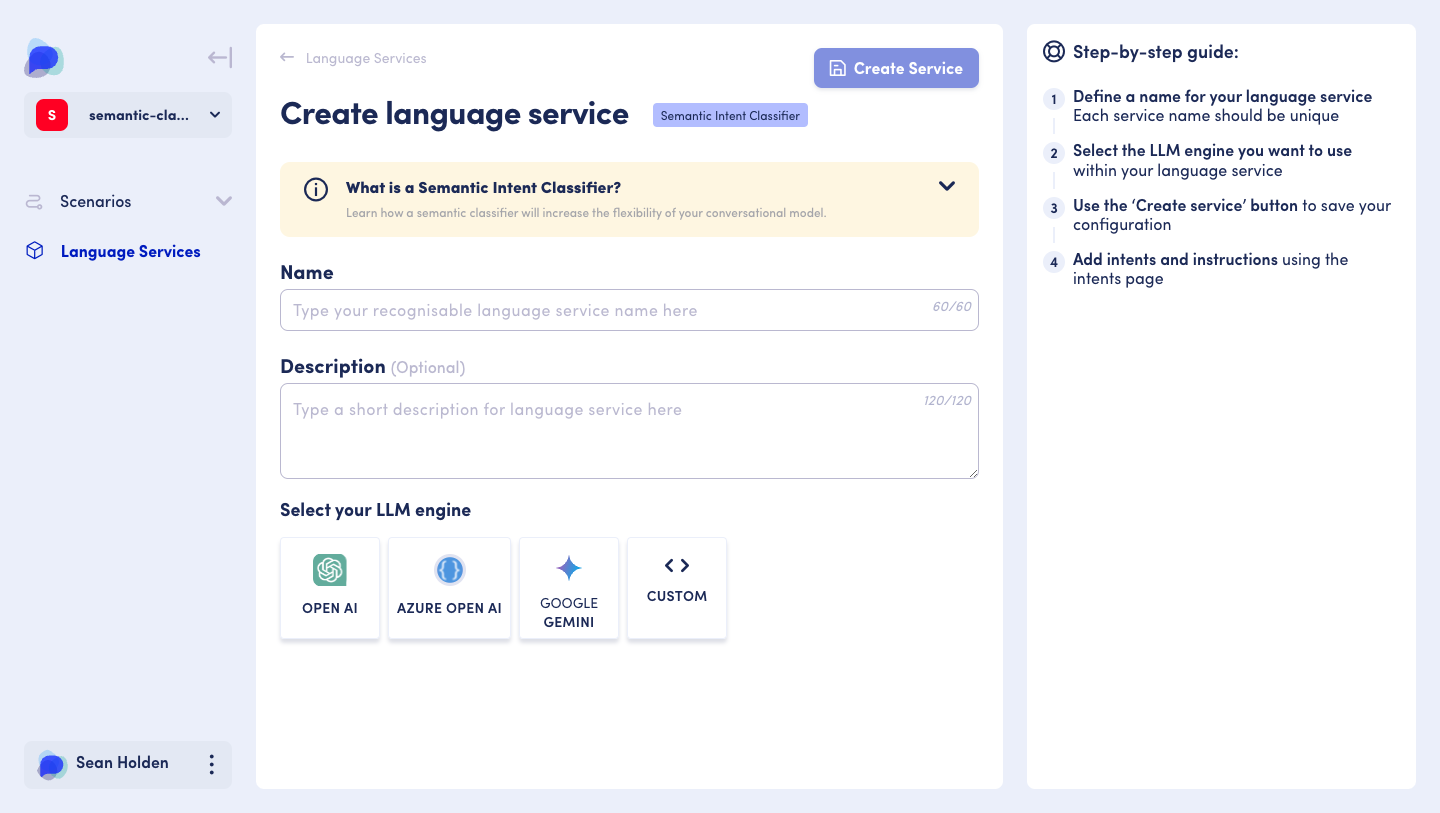The height and width of the screenshot is (813, 1440).
Task: Open the Language Services page
Action: (x=130, y=251)
